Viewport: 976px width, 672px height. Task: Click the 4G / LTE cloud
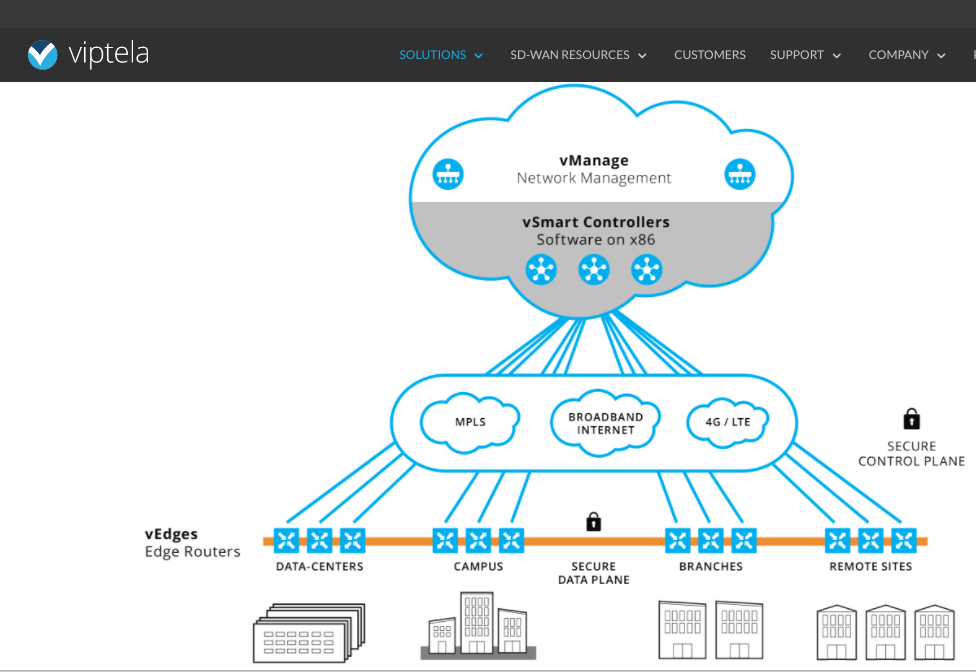(727, 422)
